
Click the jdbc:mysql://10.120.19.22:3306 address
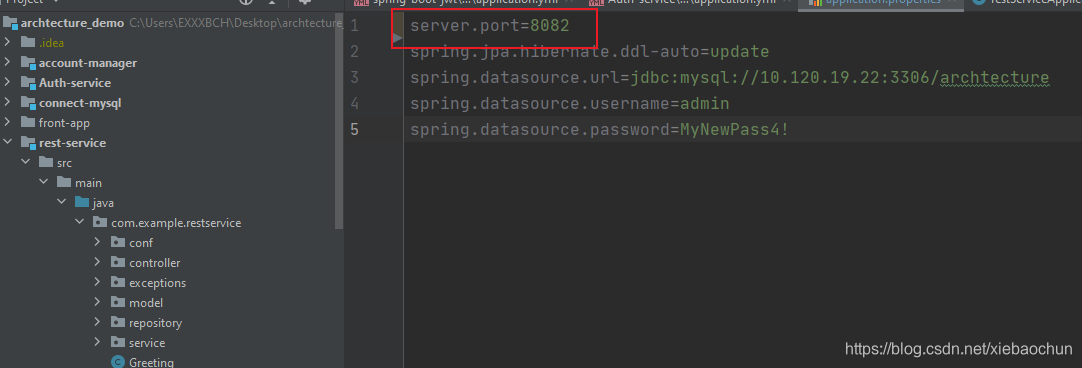click(780, 78)
